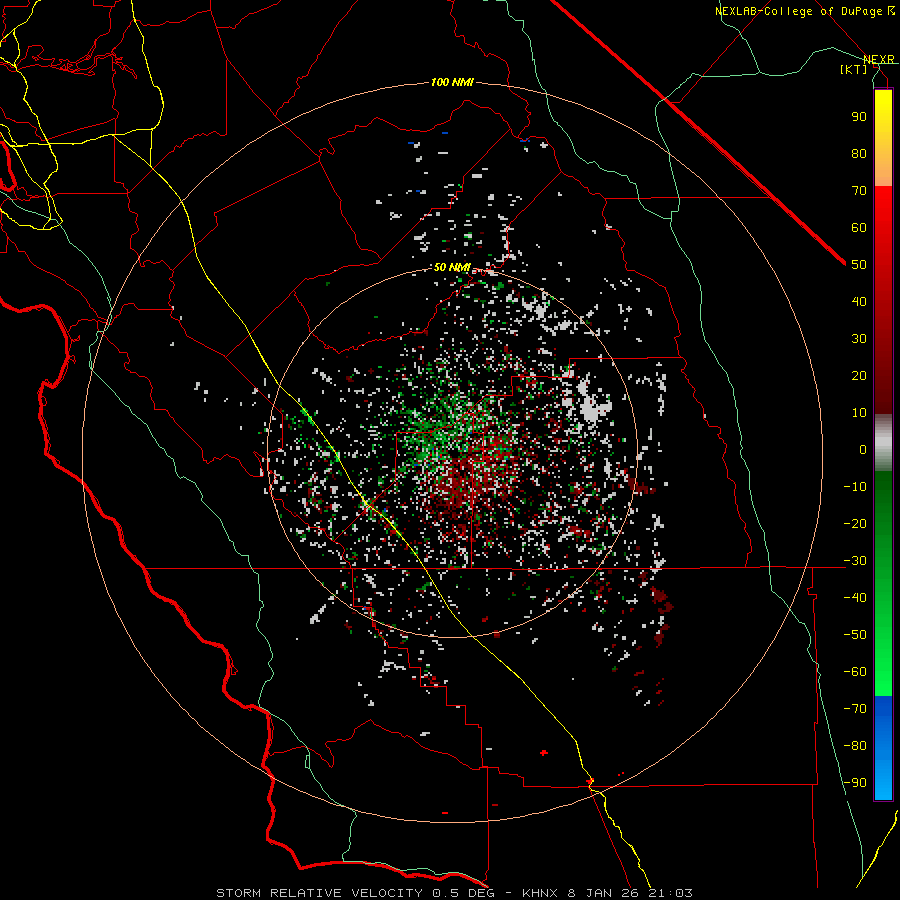
Task: Click the 20 knot scale label
Action: [x=859, y=375]
